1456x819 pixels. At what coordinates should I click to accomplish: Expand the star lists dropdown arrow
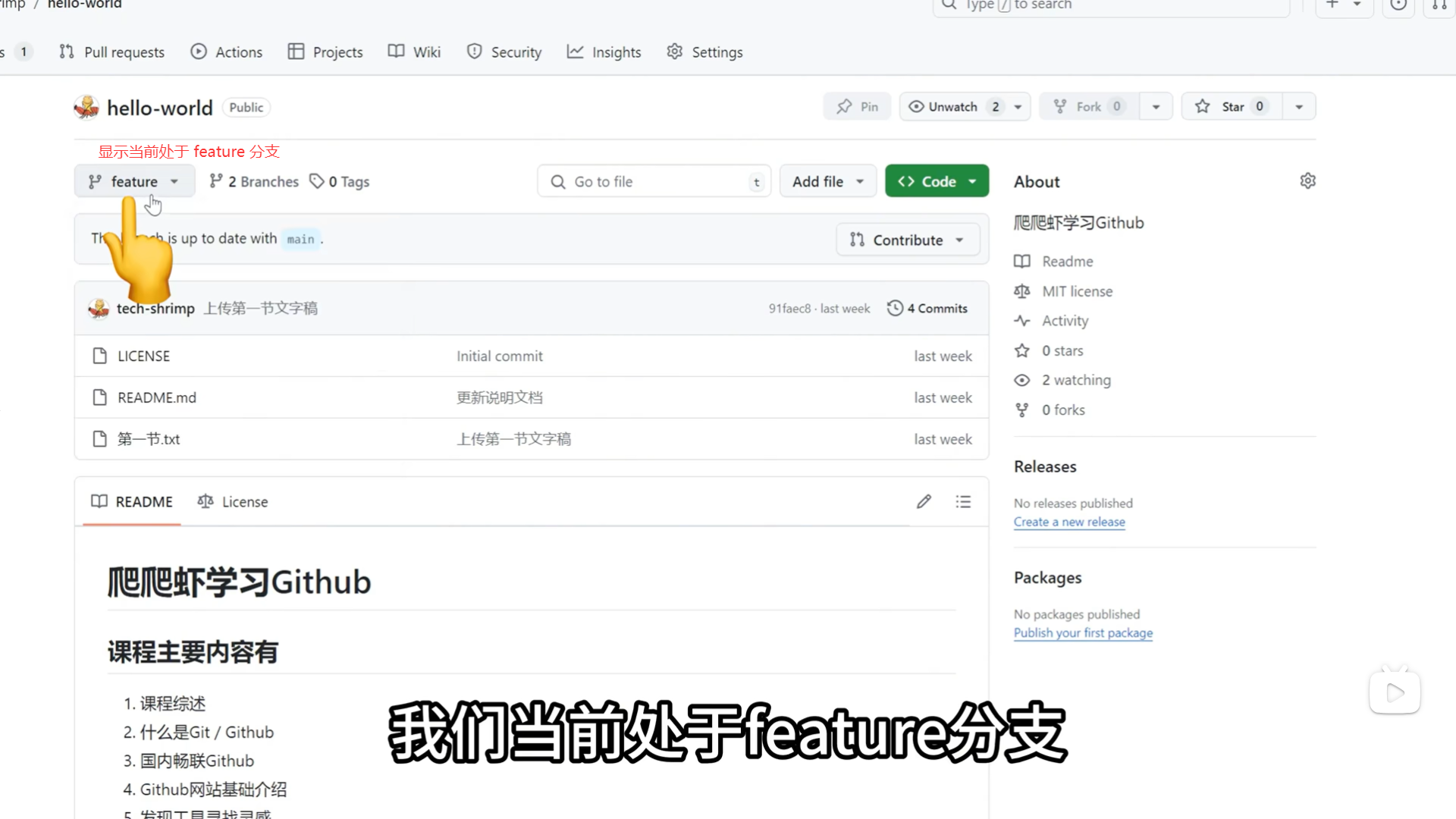[x=1299, y=107]
